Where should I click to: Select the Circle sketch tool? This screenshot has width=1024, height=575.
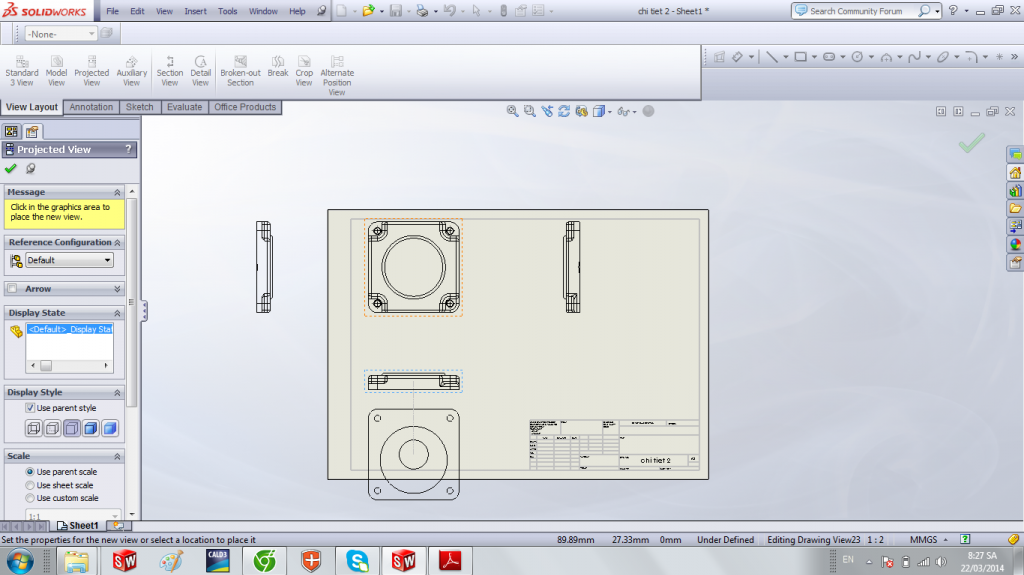(857, 57)
